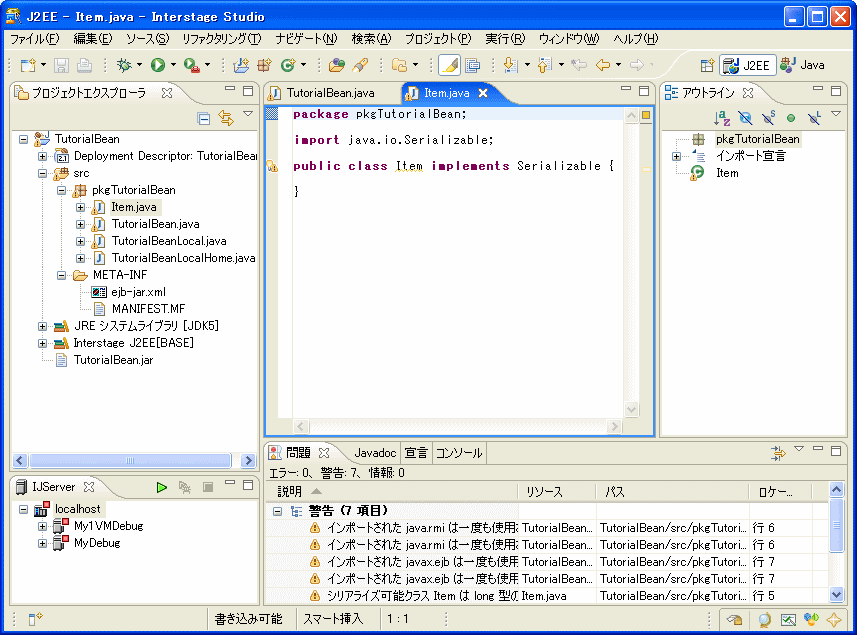Click the New wizard toolbar icon

(x=28, y=66)
